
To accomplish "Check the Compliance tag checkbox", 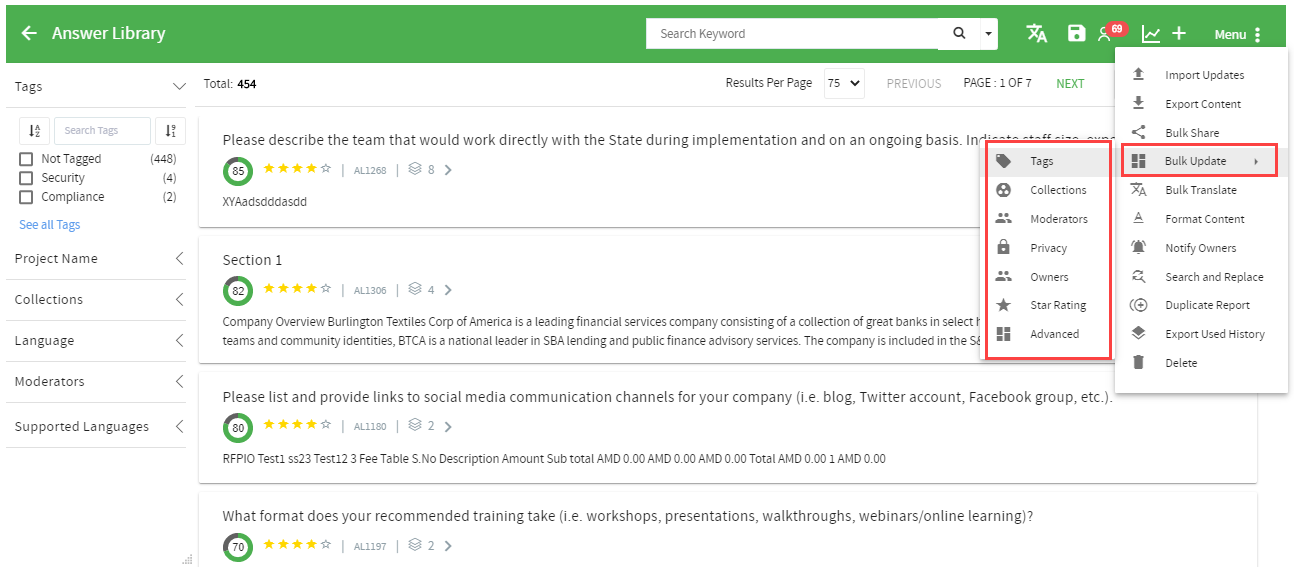I will [27, 197].
